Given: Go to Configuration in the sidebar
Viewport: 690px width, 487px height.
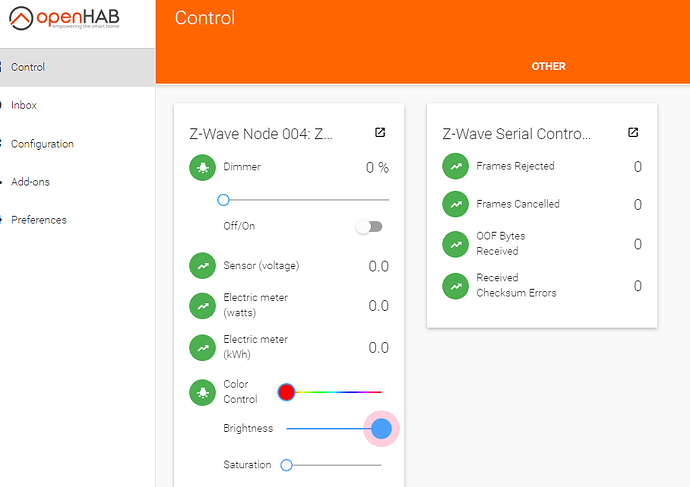Looking at the screenshot, I should pyautogui.click(x=42, y=144).
